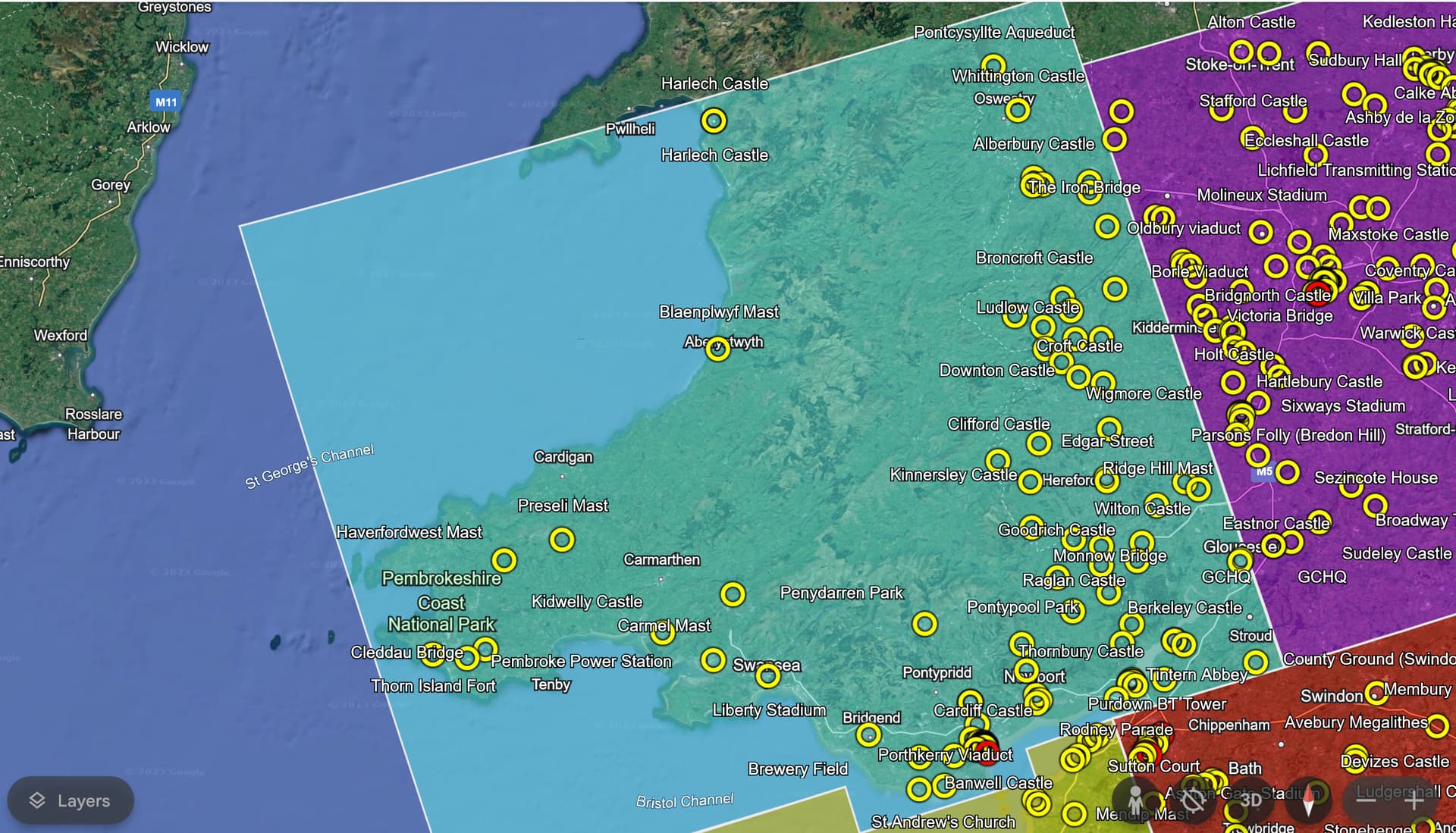Open the Layers panel
1456x833 pixels.
coord(71,800)
